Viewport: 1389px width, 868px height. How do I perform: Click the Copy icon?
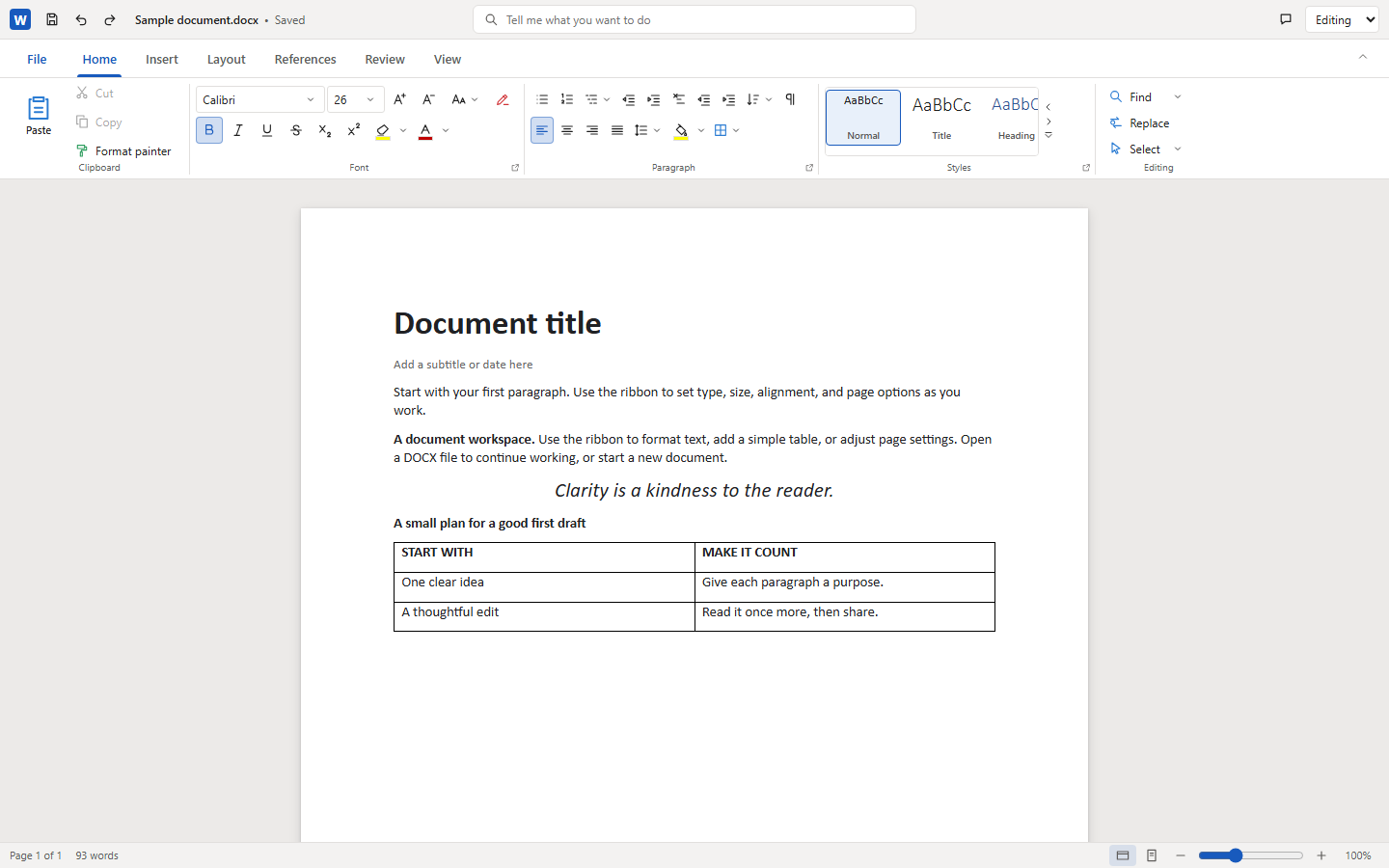pos(82,122)
